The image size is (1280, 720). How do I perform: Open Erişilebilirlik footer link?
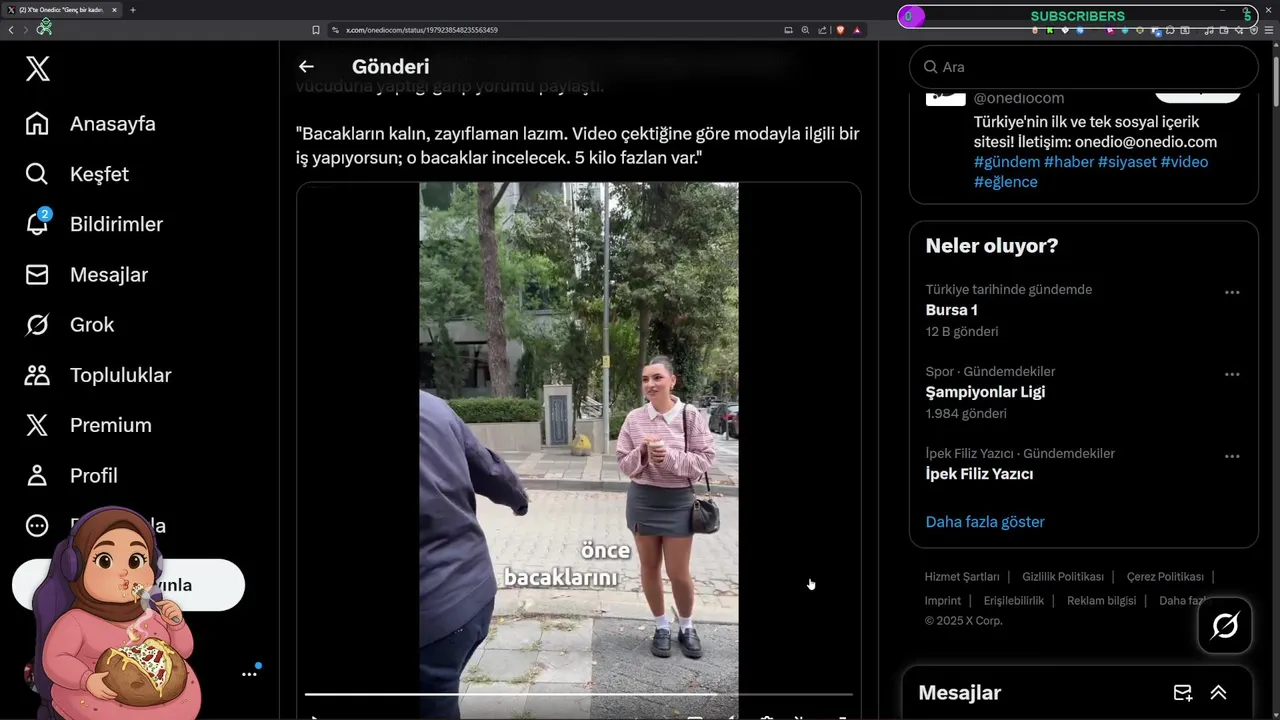pyautogui.click(x=1014, y=601)
